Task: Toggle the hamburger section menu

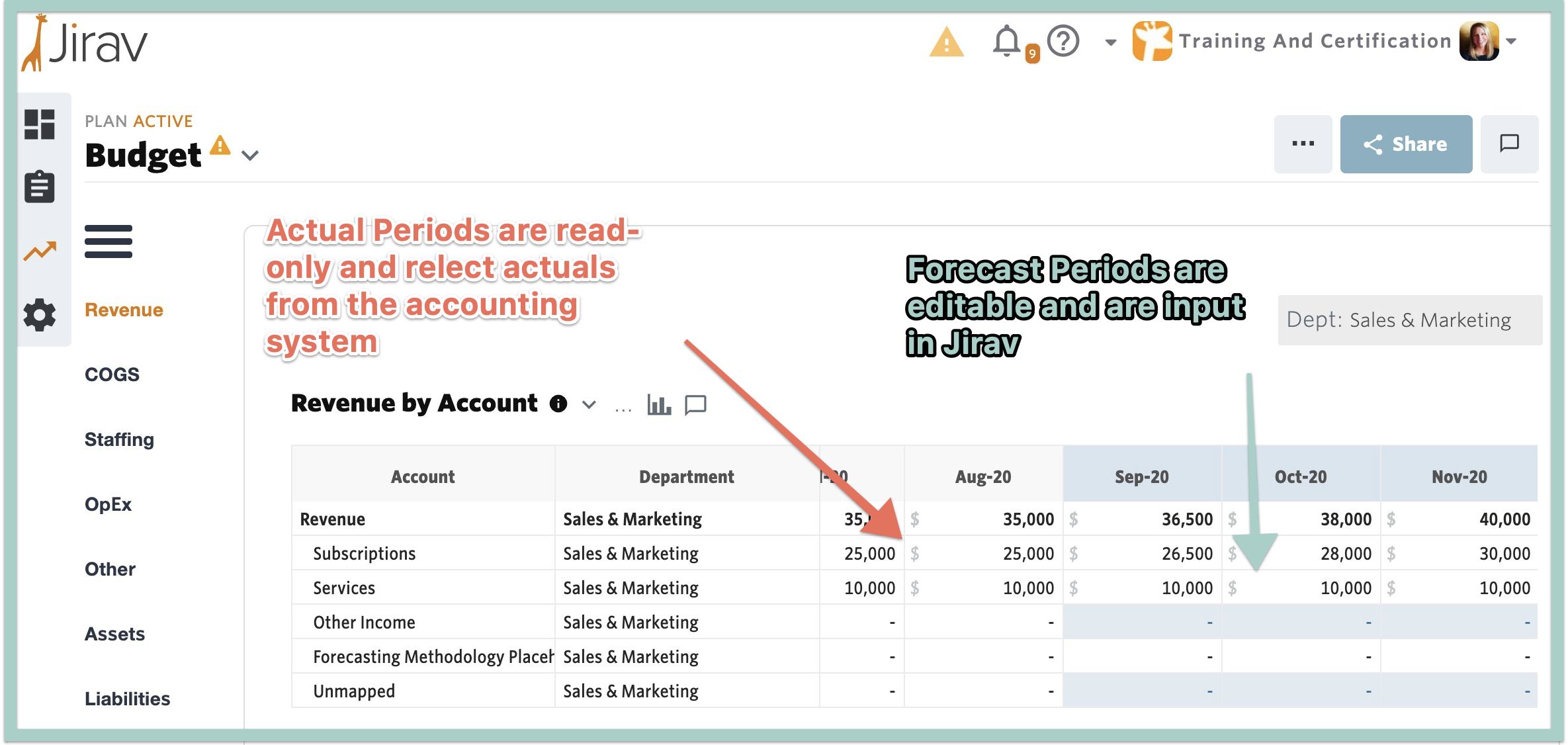Action: coord(109,241)
